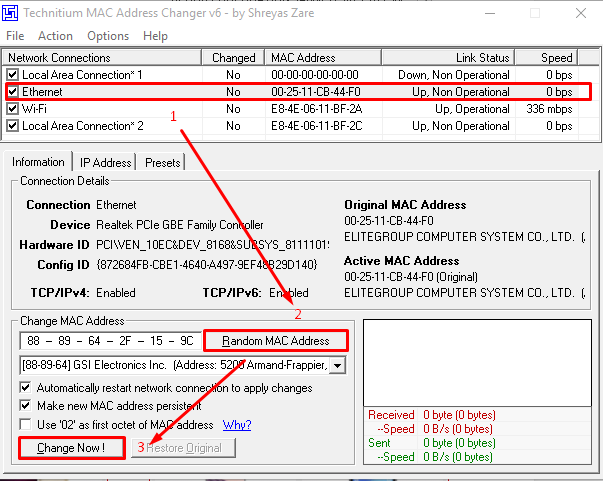The width and height of the screenshot is (603, 481).
Task: Click the Sent 0 byte value
Action: (459, 443)
